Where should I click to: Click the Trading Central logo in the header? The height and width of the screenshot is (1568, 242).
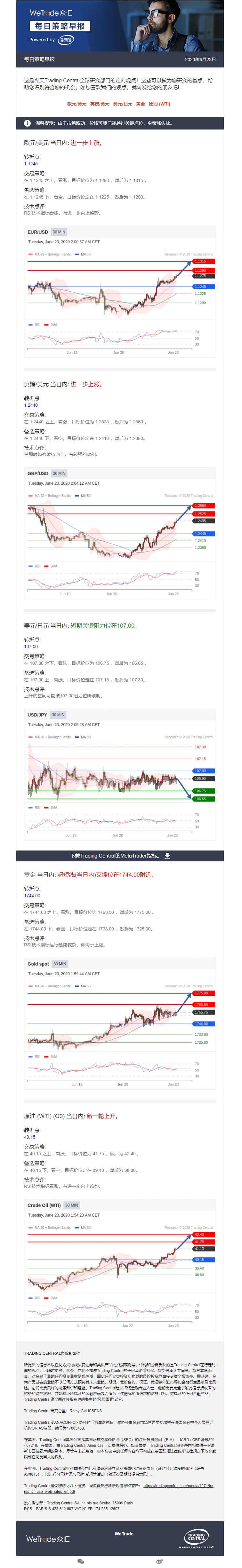pyautogui.click(x=65, y=40)
